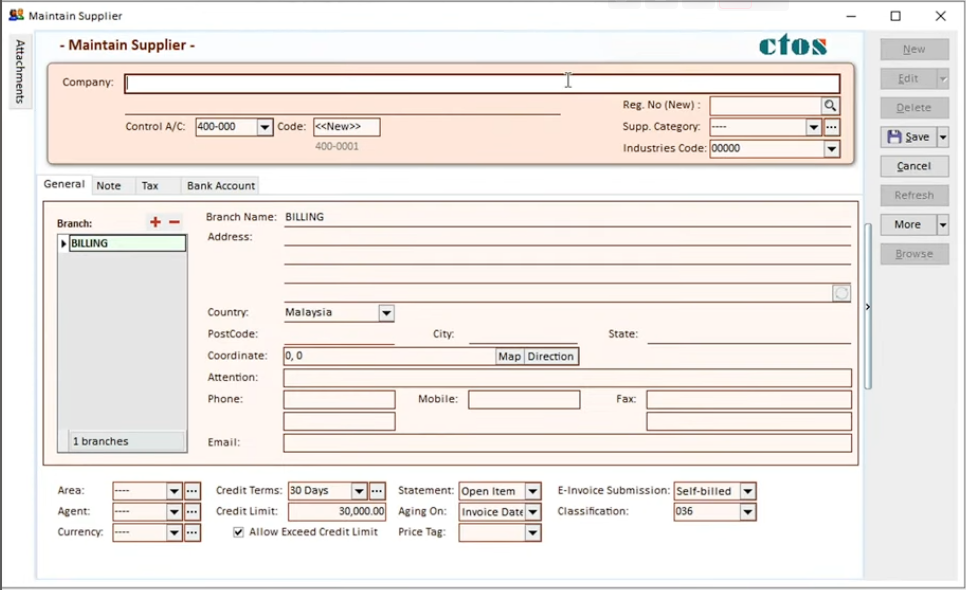Click the PostCode input field
The width and height of the screenshot is (966, 590).
tap(339, 335)
